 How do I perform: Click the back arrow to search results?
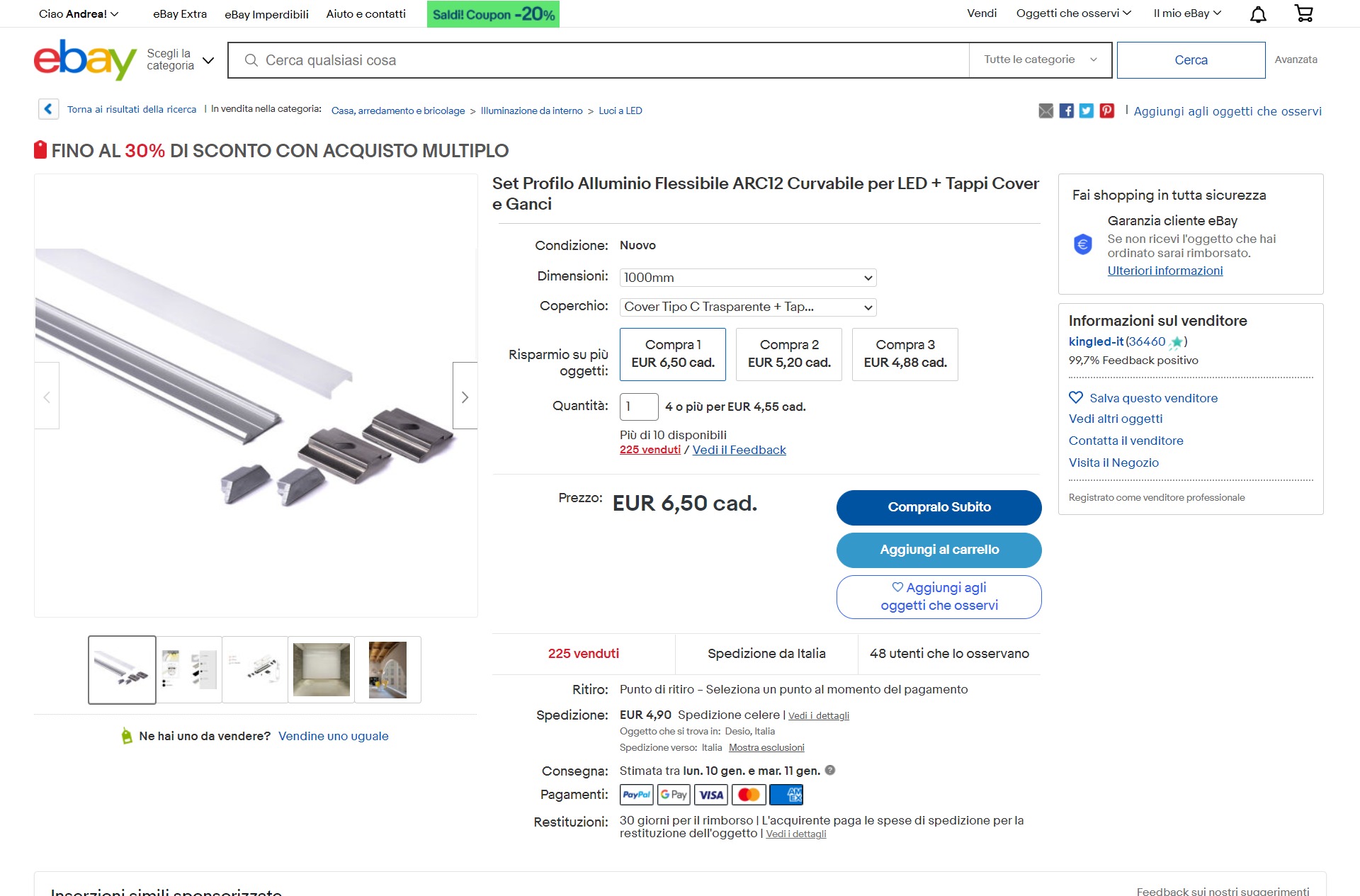(x=48, y=109)
